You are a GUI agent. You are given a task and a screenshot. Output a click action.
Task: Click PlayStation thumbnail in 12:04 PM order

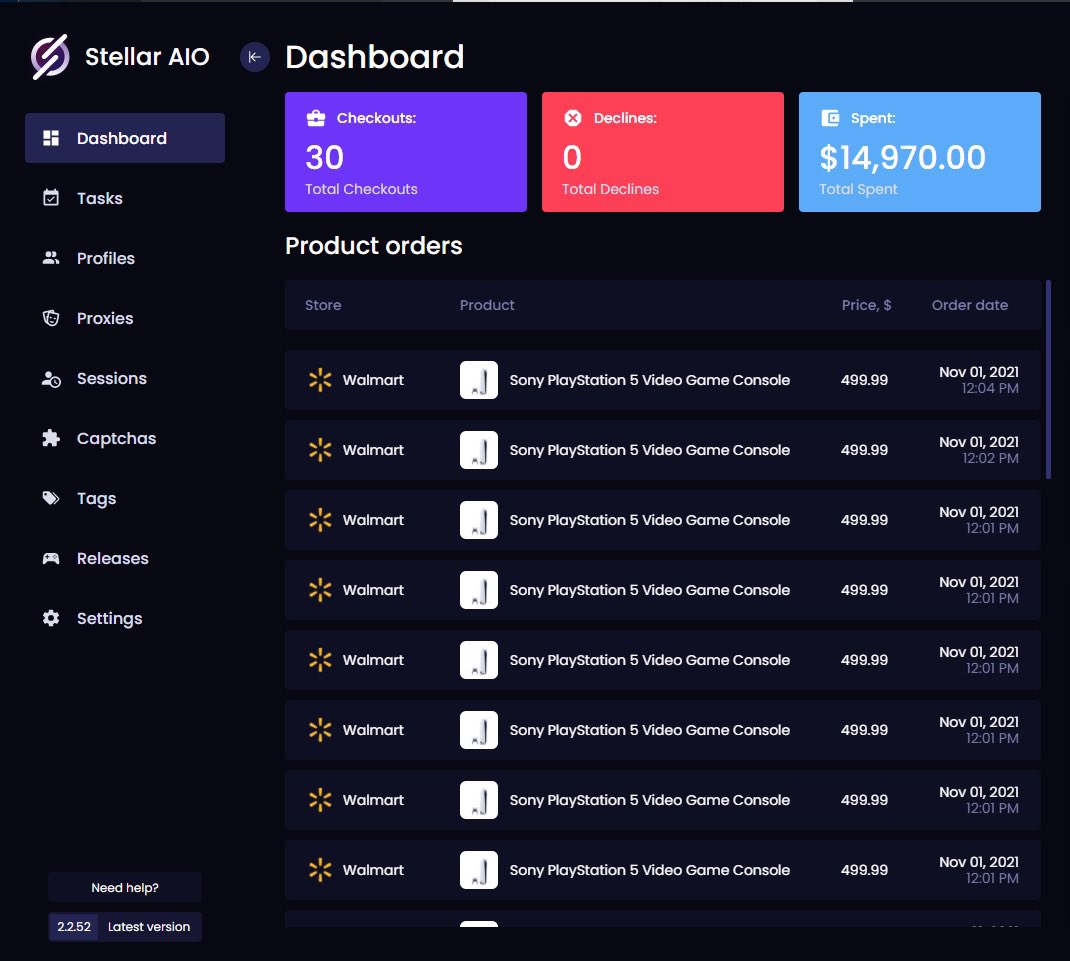[x=479, y=380]
